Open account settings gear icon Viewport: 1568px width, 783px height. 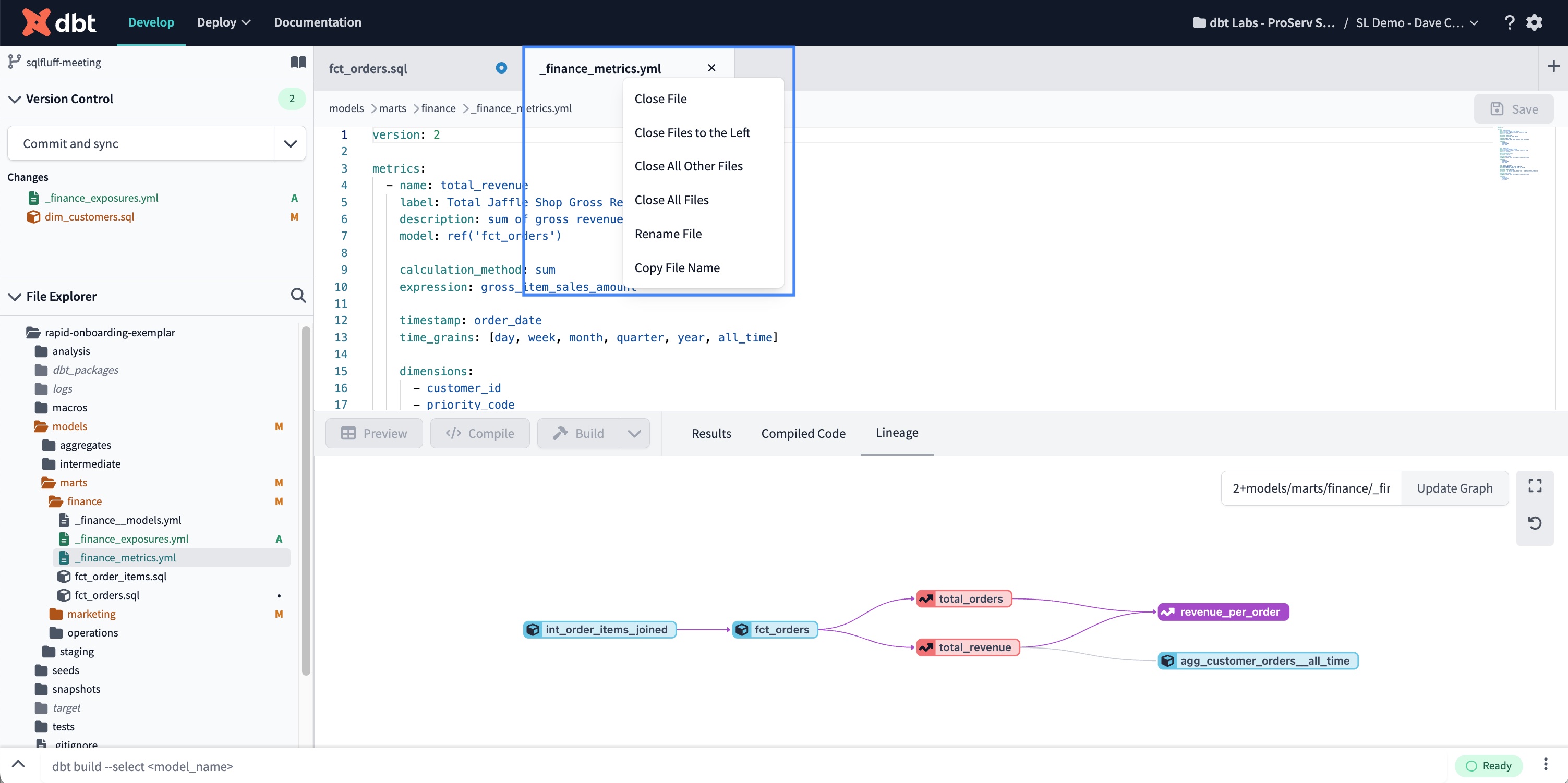pyautogui.click(x=1535, y=22)
